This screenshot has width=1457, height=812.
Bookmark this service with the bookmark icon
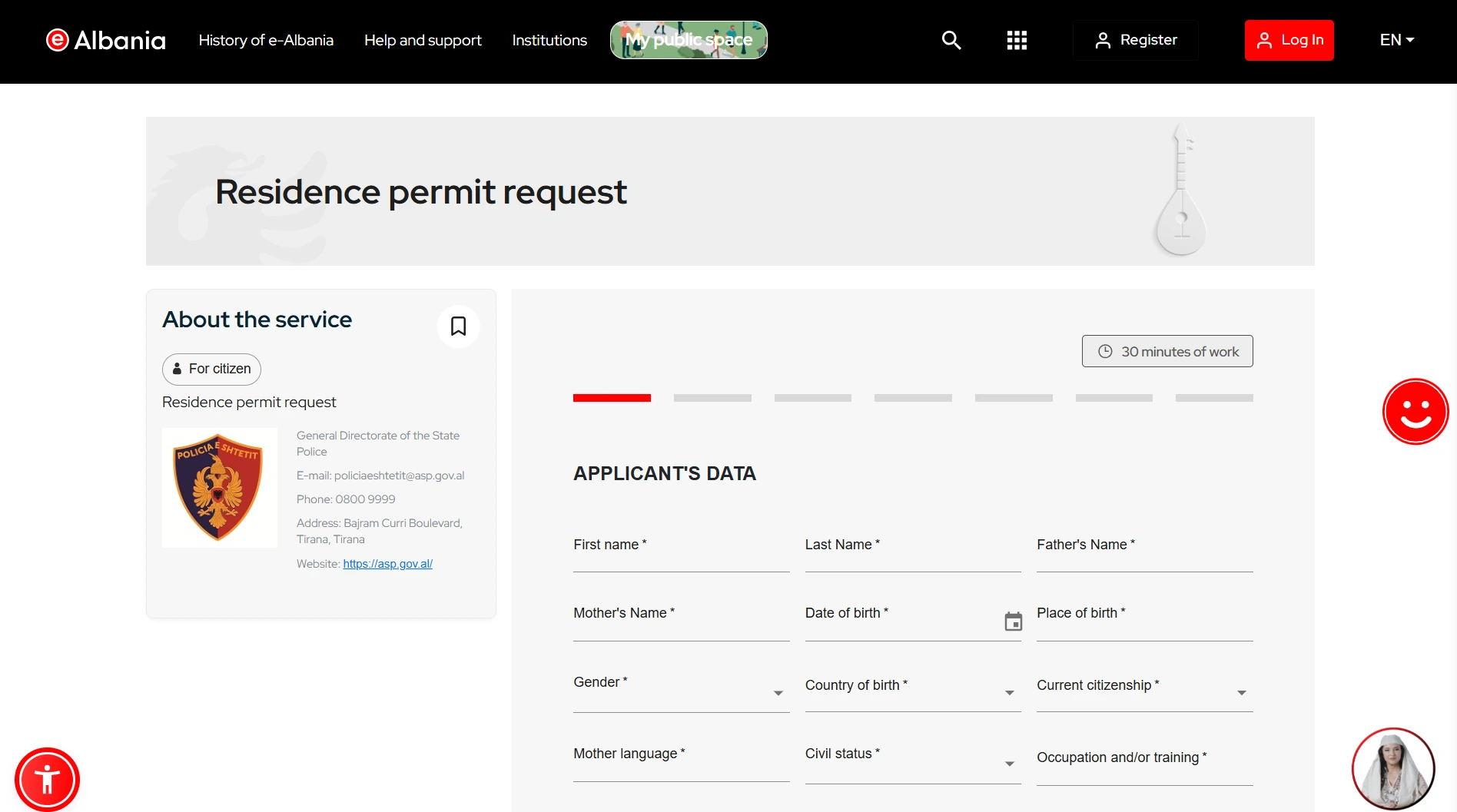[458, 326]
